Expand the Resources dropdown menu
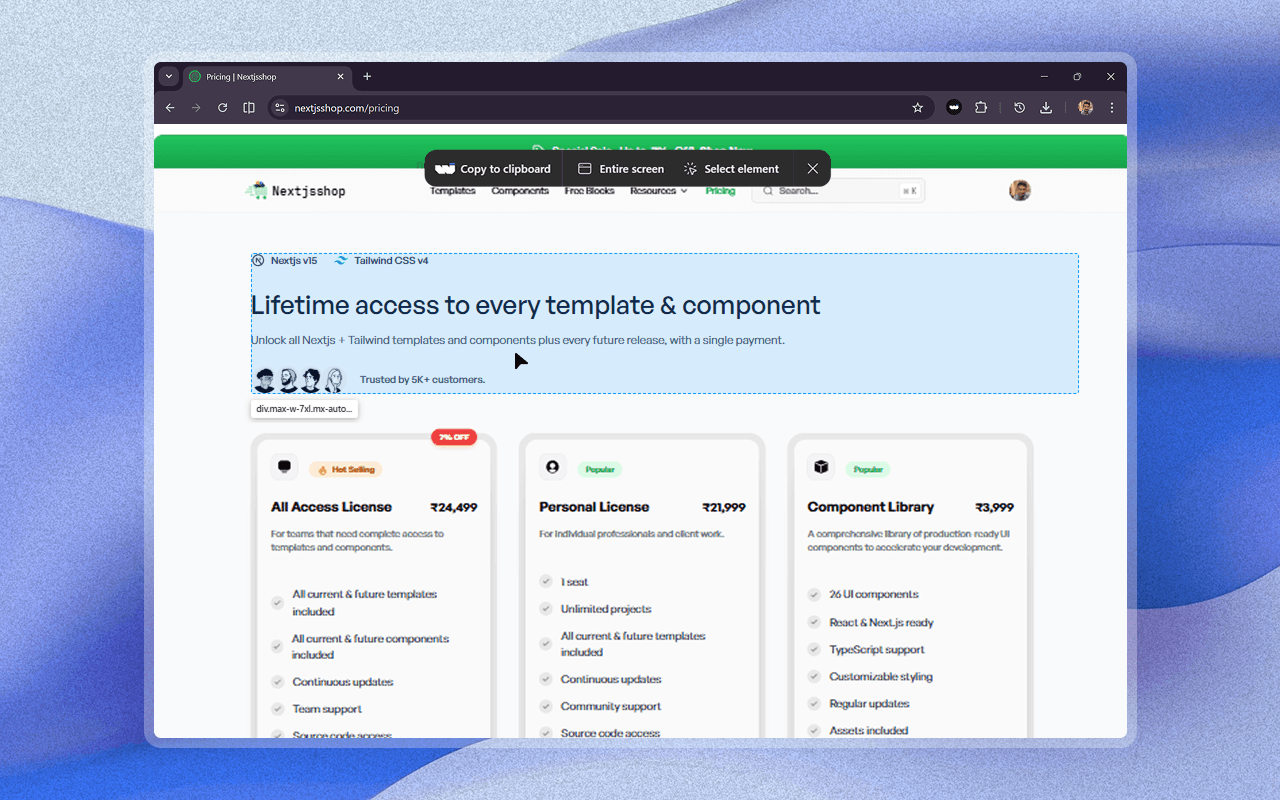This screenshot has width=1280, height=800. [x=659, y=191]
